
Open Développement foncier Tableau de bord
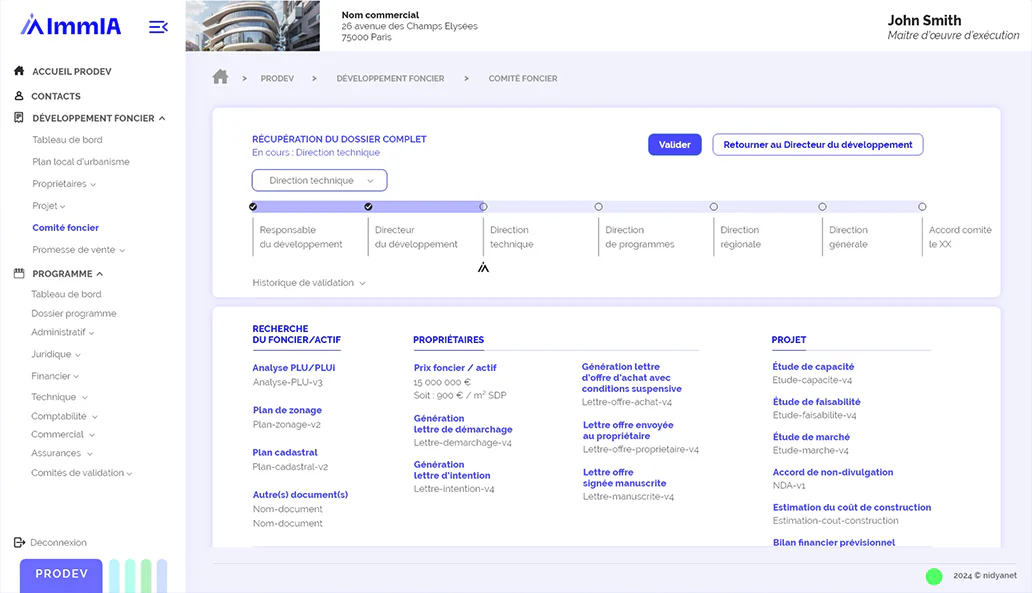pyautogui.click(x=67, y=140)
